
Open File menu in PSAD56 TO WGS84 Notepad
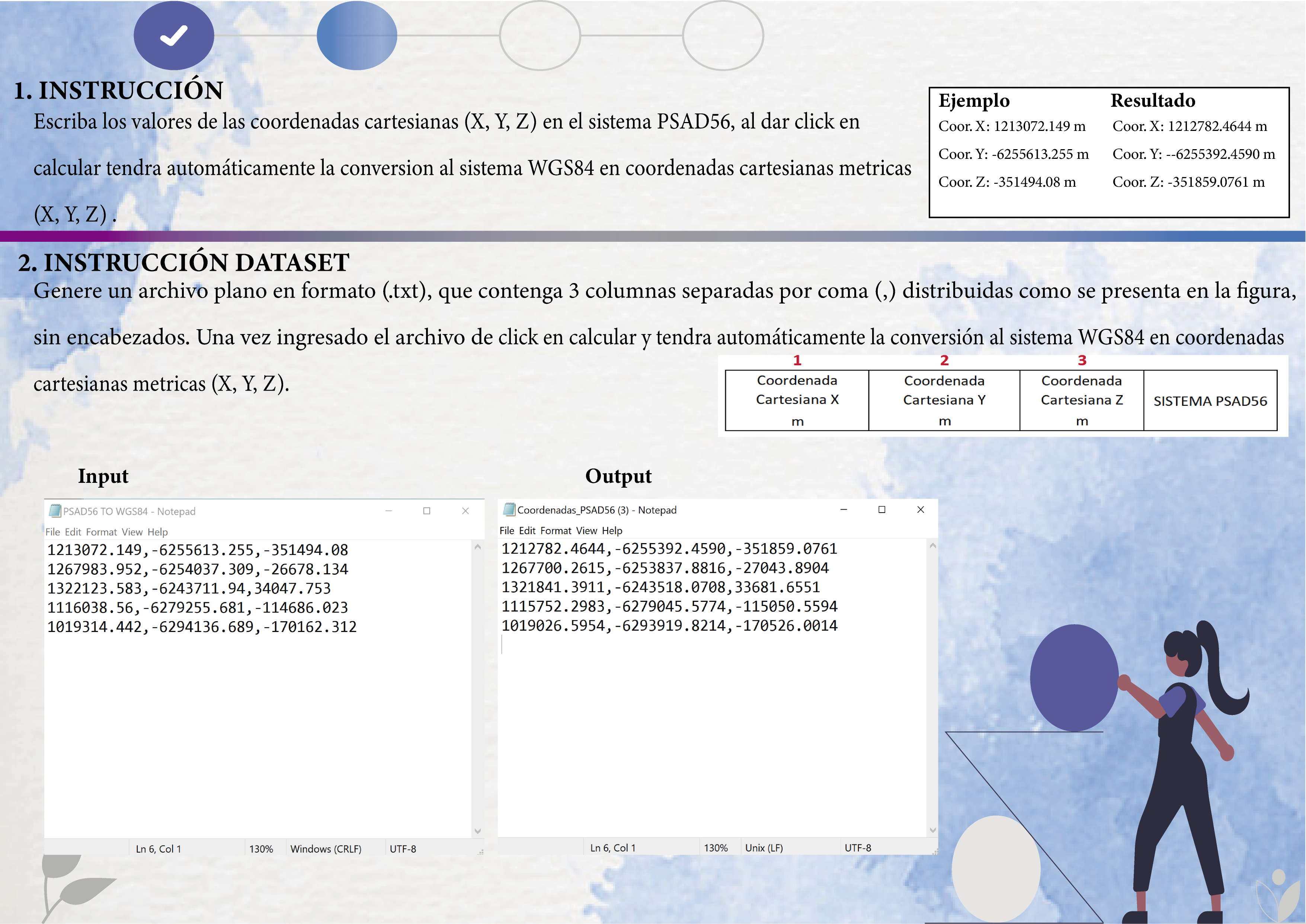[x=52, y=532]
